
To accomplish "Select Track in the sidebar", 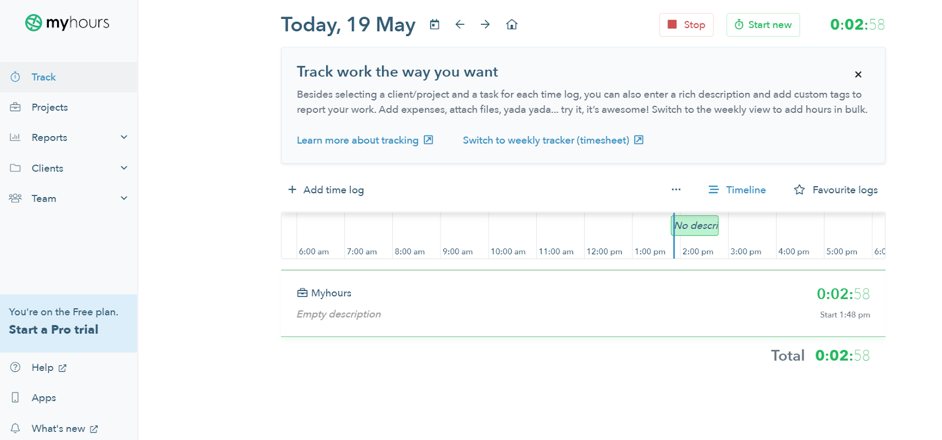I will click(x=43, y=77).
